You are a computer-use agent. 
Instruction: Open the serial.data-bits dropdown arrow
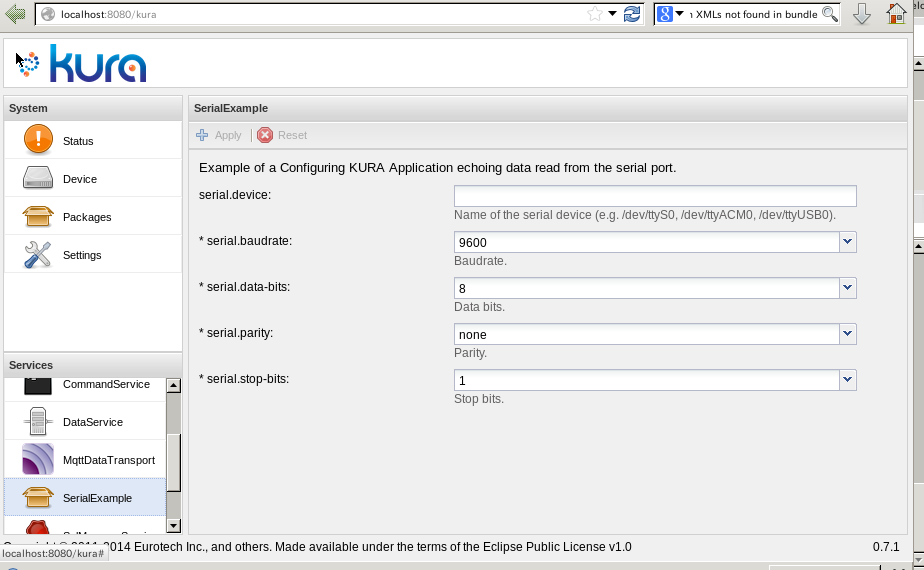point(847,288)
